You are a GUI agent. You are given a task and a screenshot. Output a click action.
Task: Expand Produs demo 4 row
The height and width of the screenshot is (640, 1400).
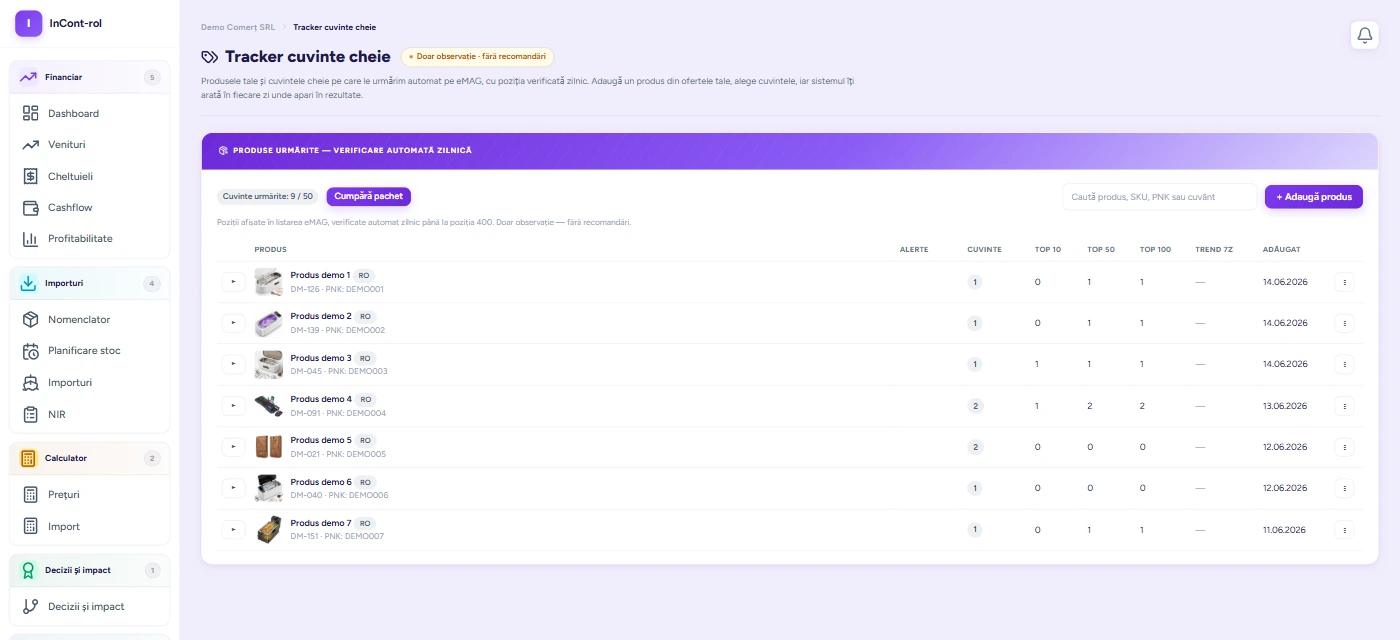pyautogui.click(x=233, y=406)
